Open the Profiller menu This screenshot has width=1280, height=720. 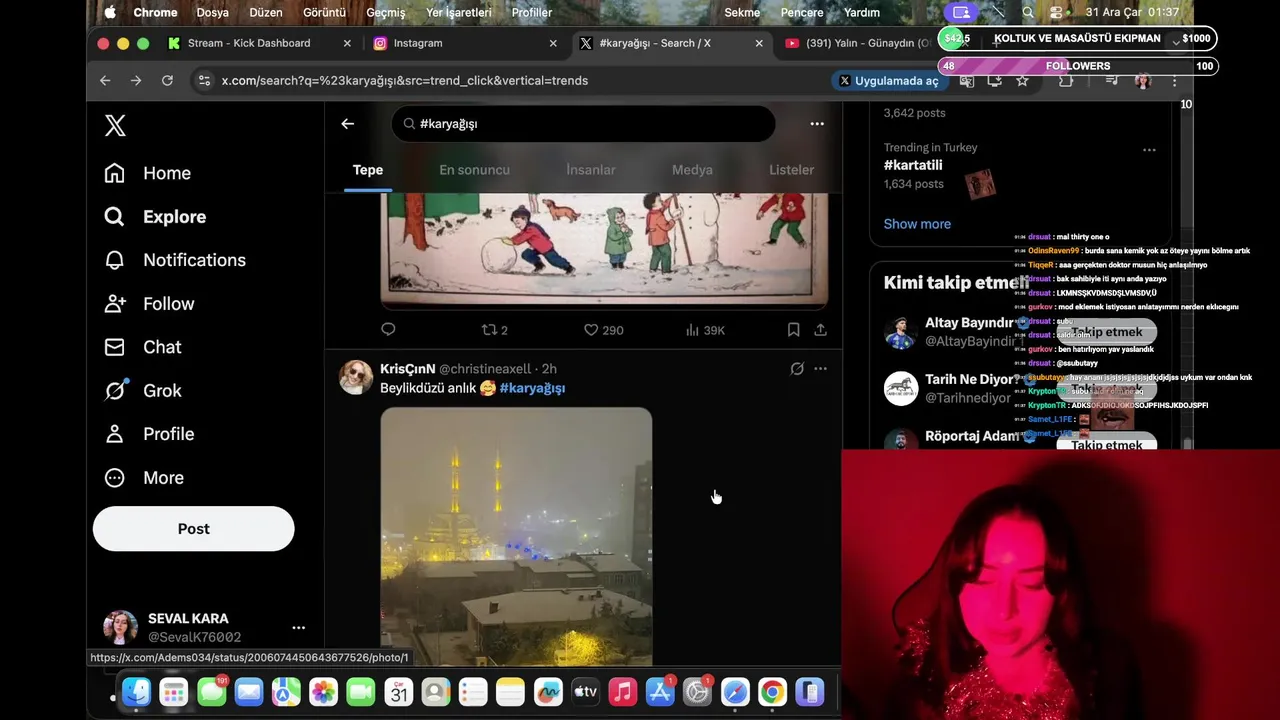tap(531, 12)
